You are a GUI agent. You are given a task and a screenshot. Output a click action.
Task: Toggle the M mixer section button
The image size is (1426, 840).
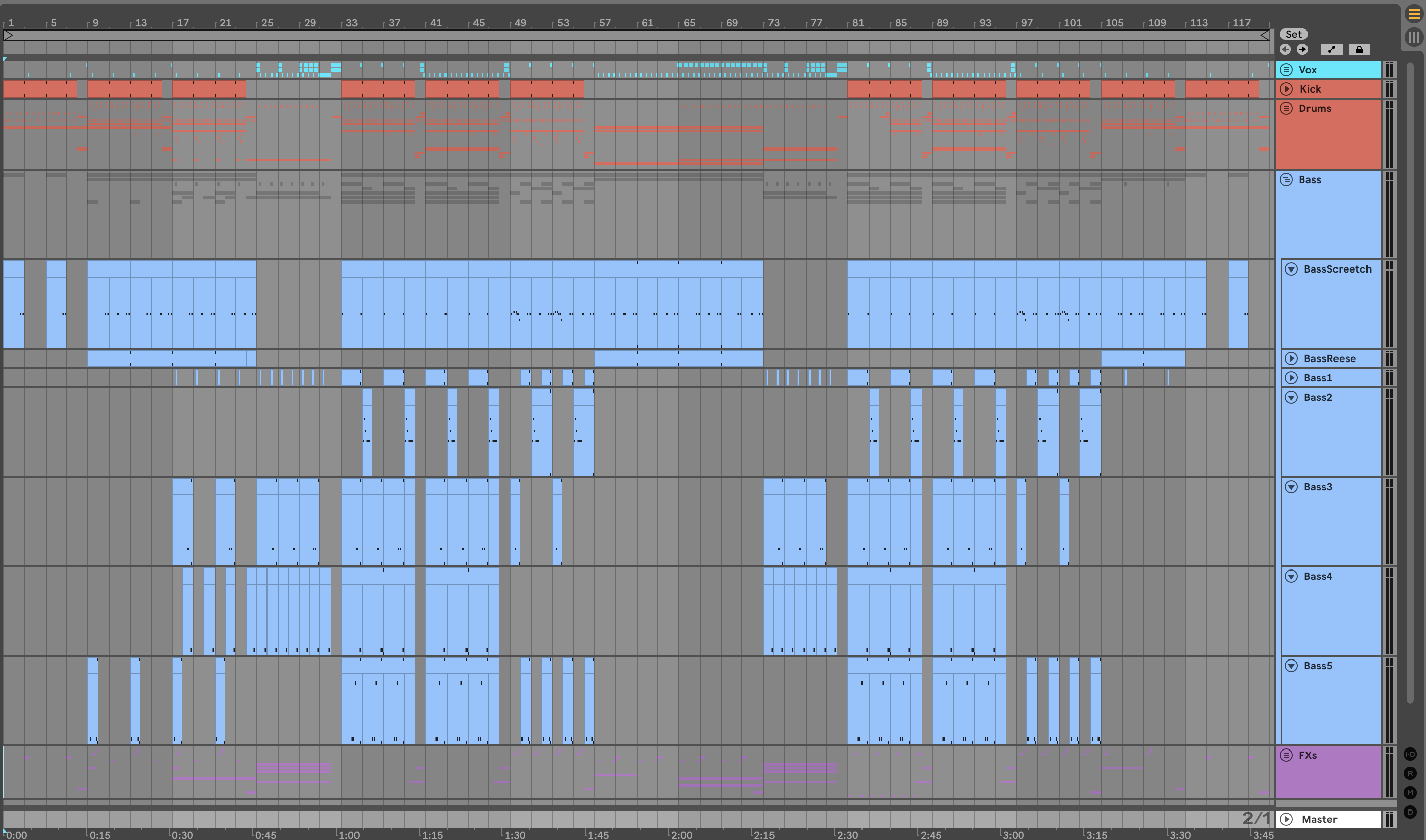(x=1410, y=792)
